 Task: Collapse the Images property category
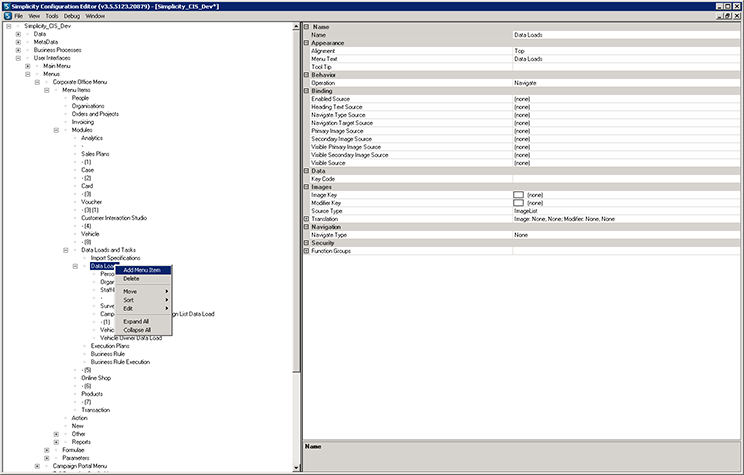(307, 187)
